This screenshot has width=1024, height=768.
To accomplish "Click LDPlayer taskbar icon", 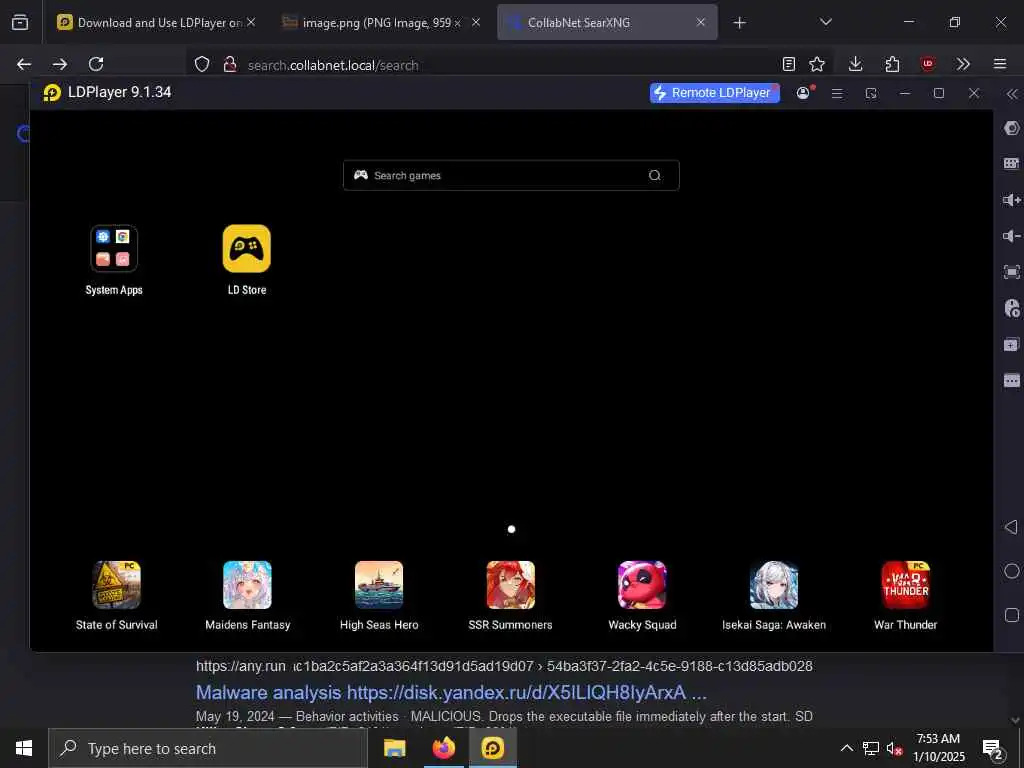I will point(493,748).
